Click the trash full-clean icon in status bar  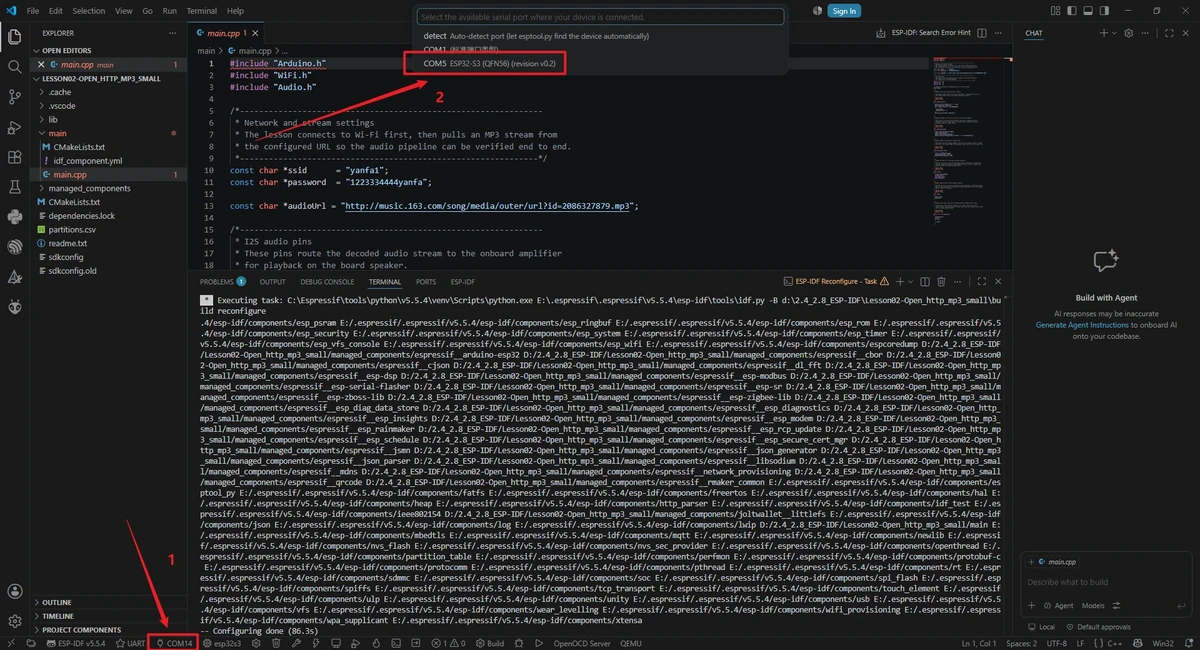click(276, 643)
